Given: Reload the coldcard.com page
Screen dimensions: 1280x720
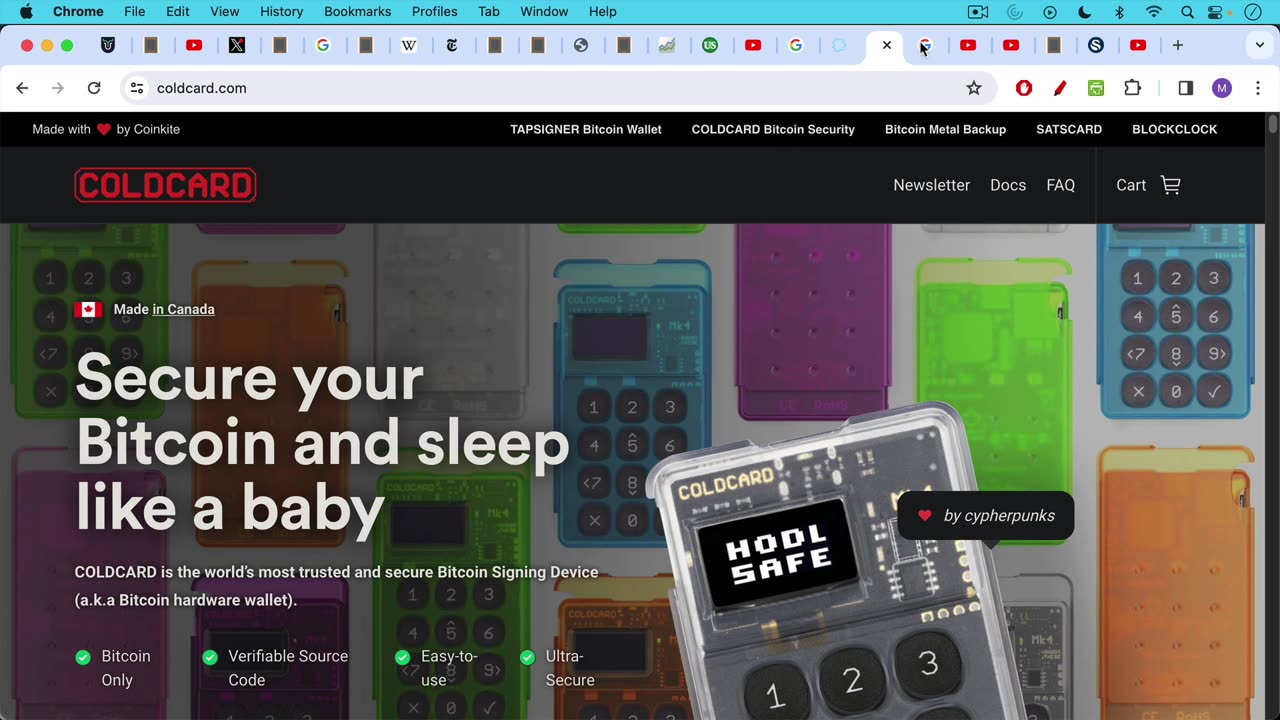Looking at the screenshot, I should pos(94,88).
